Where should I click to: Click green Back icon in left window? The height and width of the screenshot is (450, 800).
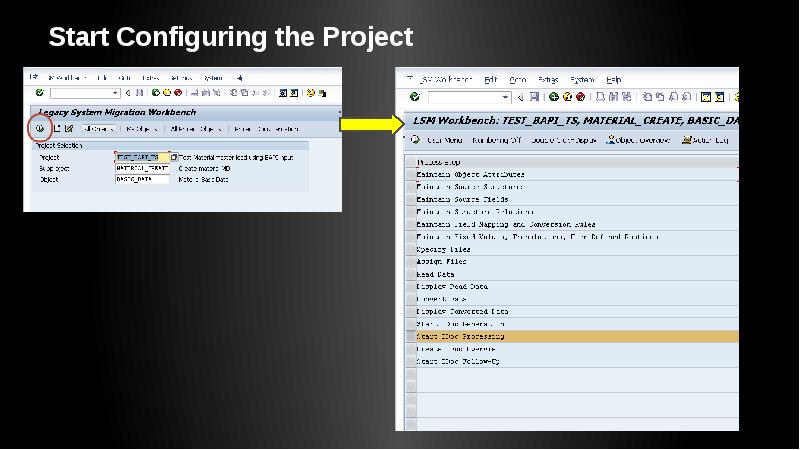tap(156, 93)
